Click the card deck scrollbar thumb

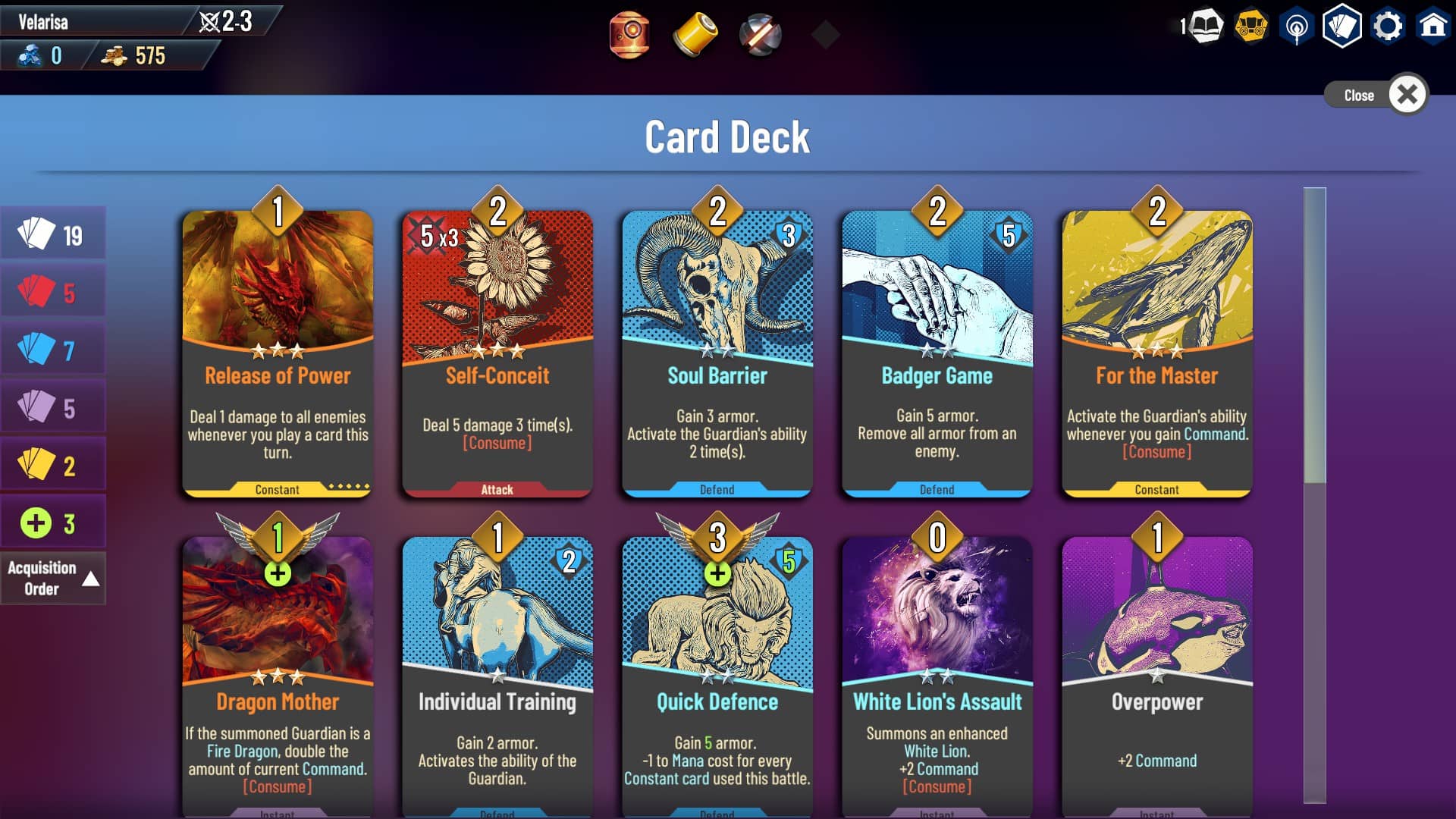1315,335
